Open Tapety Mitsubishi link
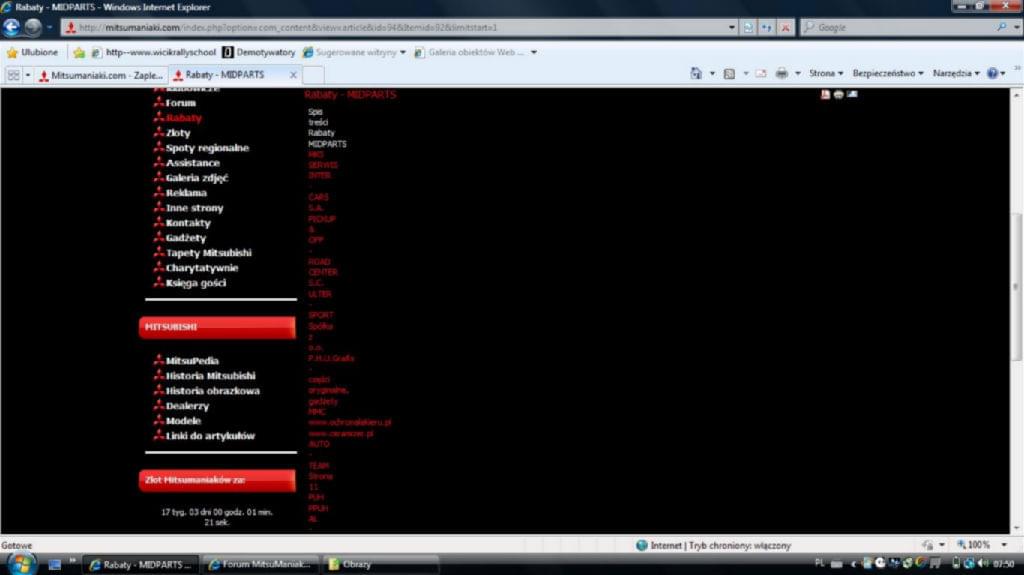This screenshot has height=575, width=1024. coord(208,253)
